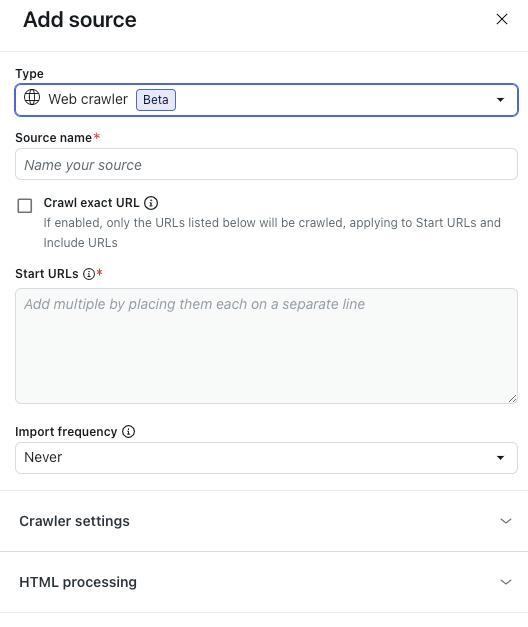Expand the HTML processing section

264,582
